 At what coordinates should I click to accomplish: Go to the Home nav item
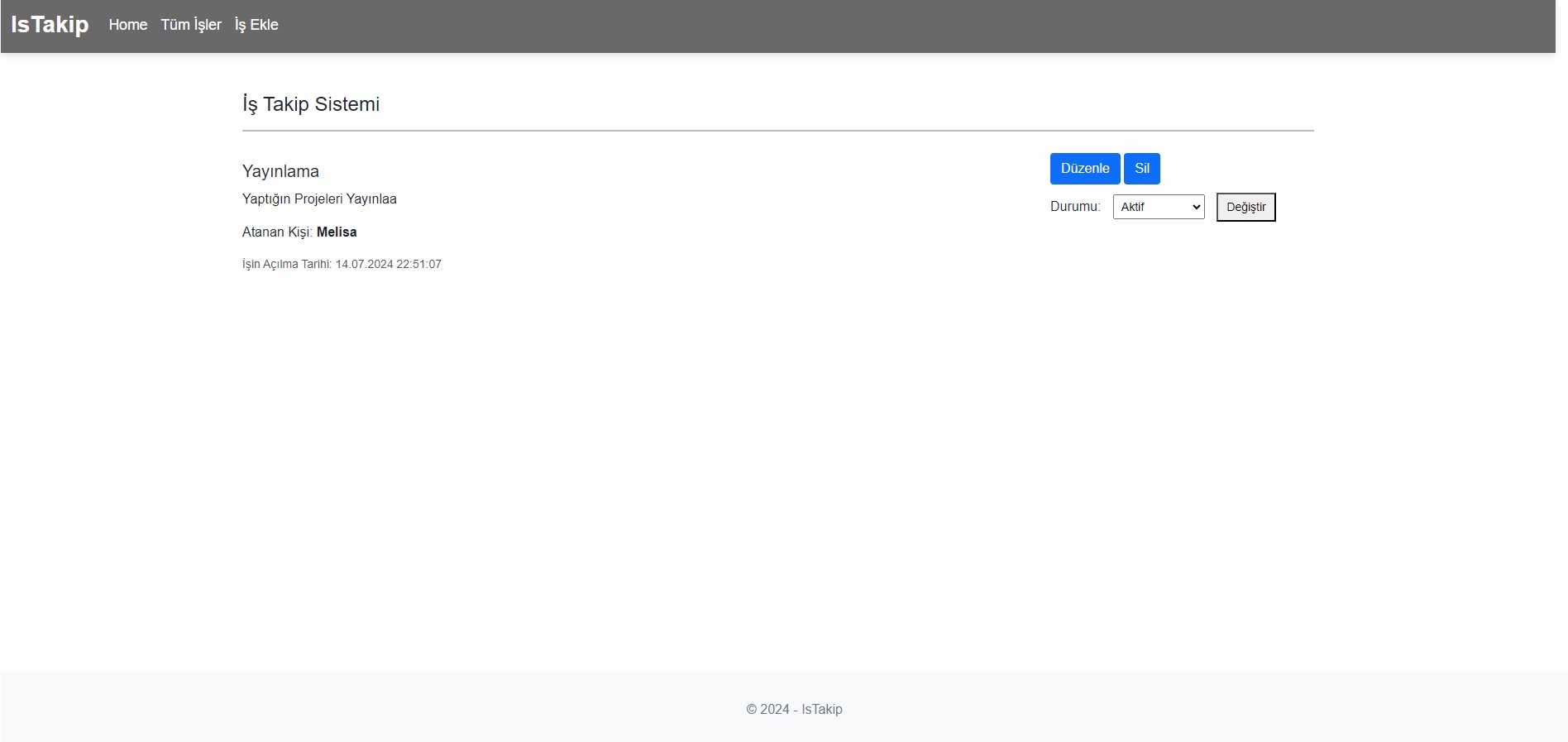coord(128,25)
